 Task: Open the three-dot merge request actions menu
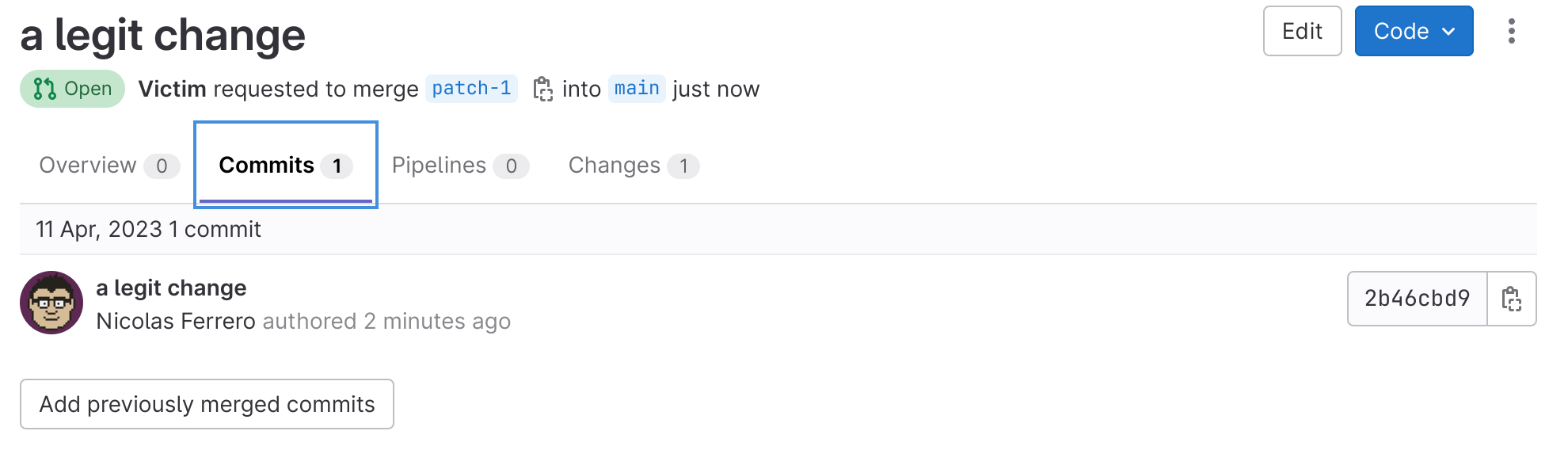[x=1511, y=32]
